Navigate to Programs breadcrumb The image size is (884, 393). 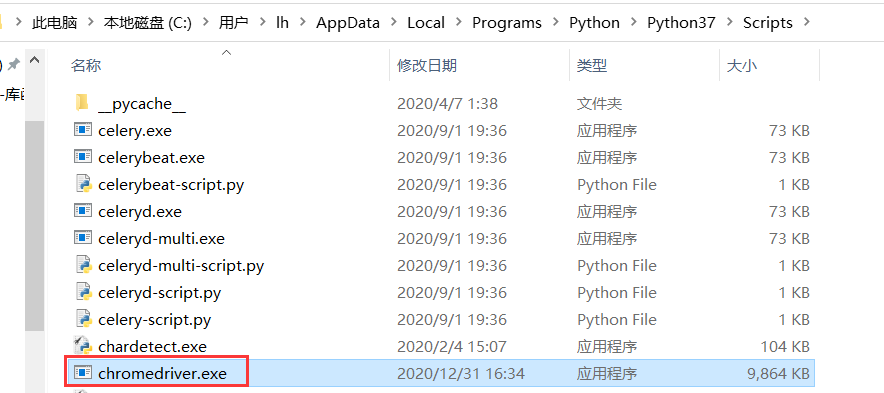(507, 23)
